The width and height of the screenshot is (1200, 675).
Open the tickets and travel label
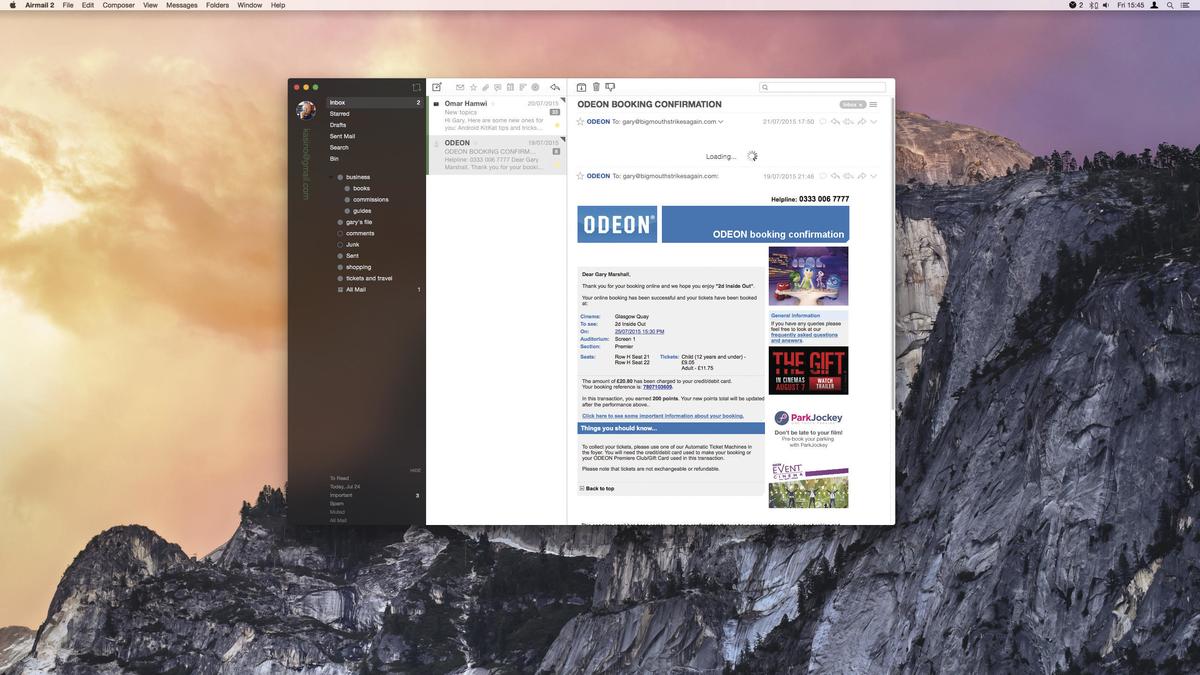pyautogui.click(x=369, y=278)
